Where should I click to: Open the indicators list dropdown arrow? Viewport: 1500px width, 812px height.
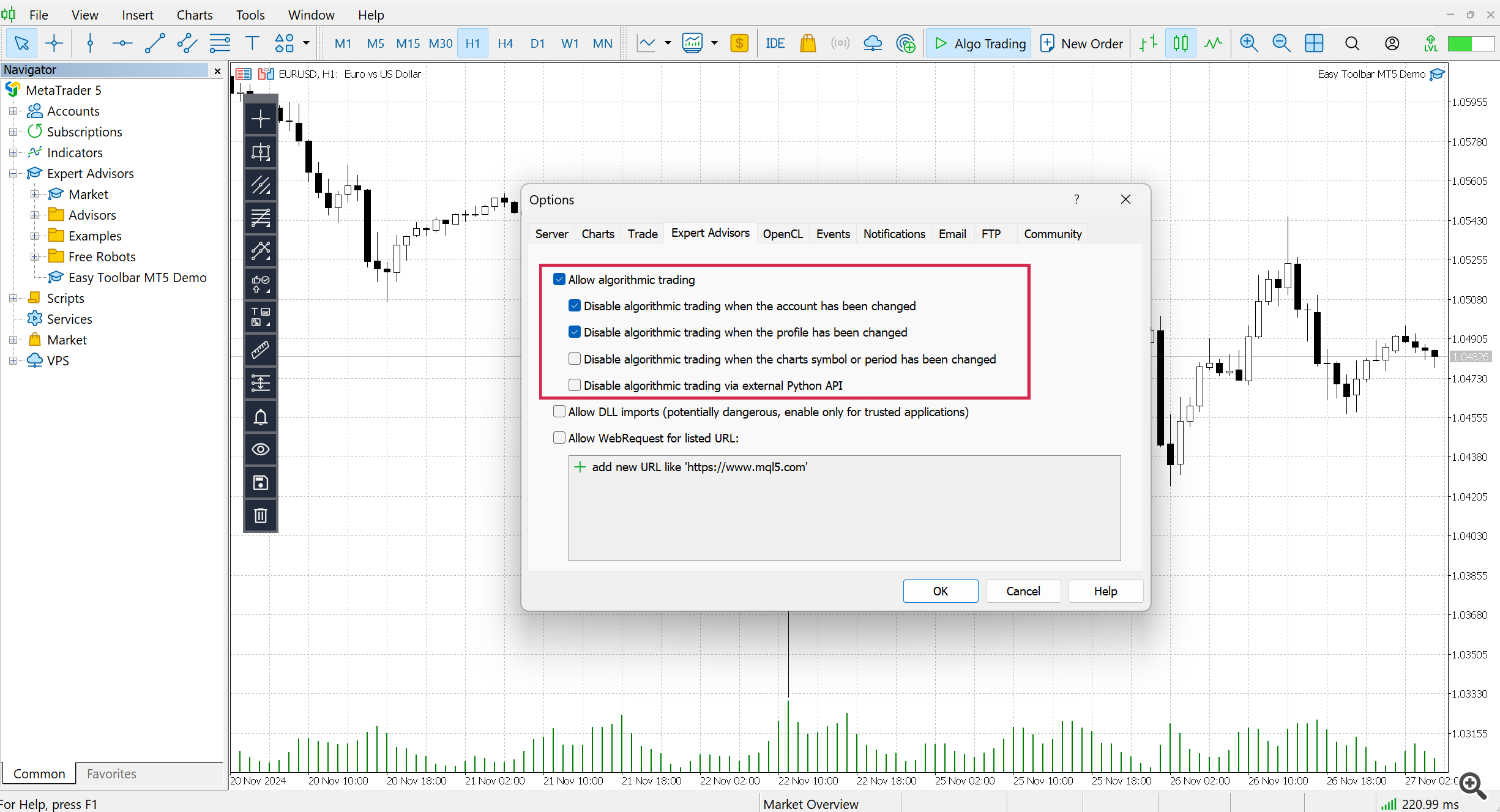667,43
